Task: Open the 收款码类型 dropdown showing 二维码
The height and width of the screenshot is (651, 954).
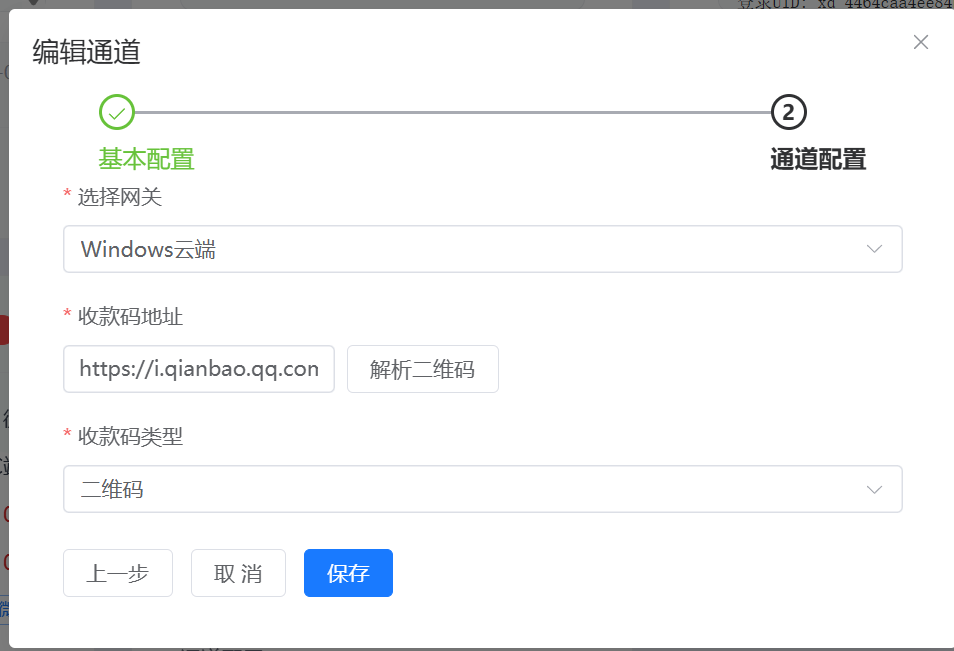Action: (x=482, y=489)
